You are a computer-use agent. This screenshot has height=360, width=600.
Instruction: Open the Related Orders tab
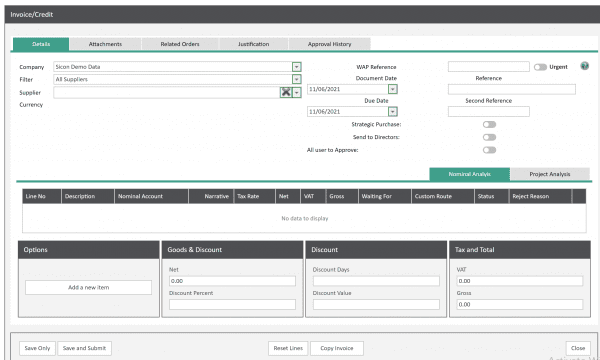pyautogui.click(x=180, y=44)
